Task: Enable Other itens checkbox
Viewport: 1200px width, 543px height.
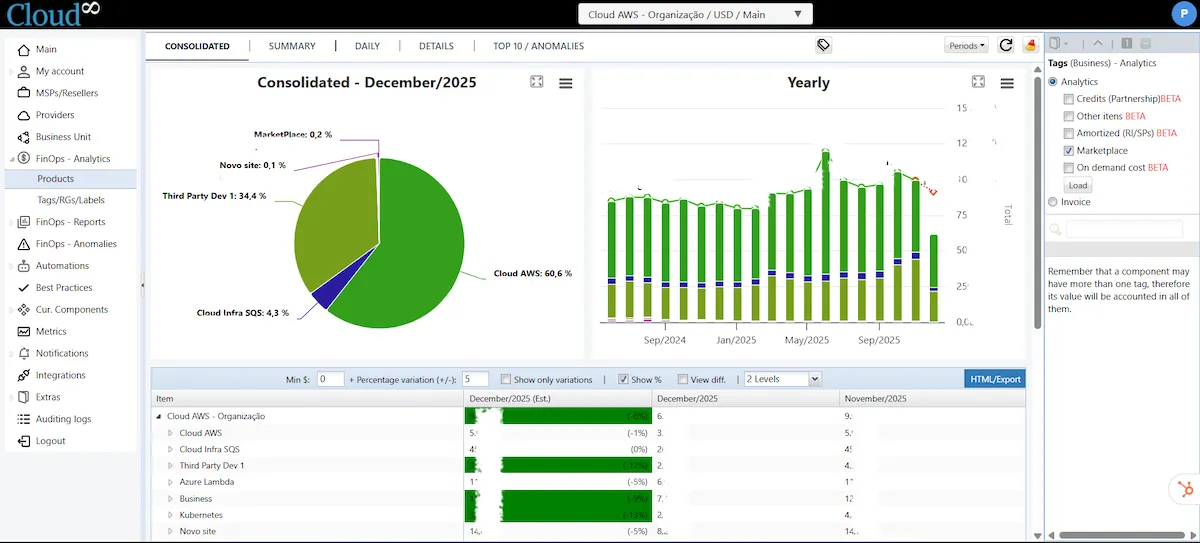Action: 1069,116
